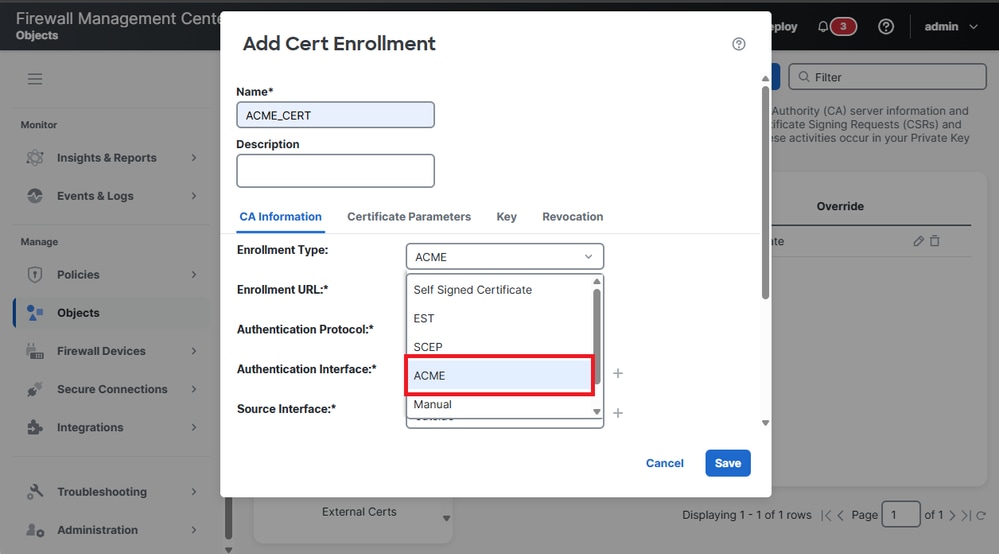Screen dimensions: 999x554
Task: Switch to the Certificate Parameters tab
Action: point(409,216)
